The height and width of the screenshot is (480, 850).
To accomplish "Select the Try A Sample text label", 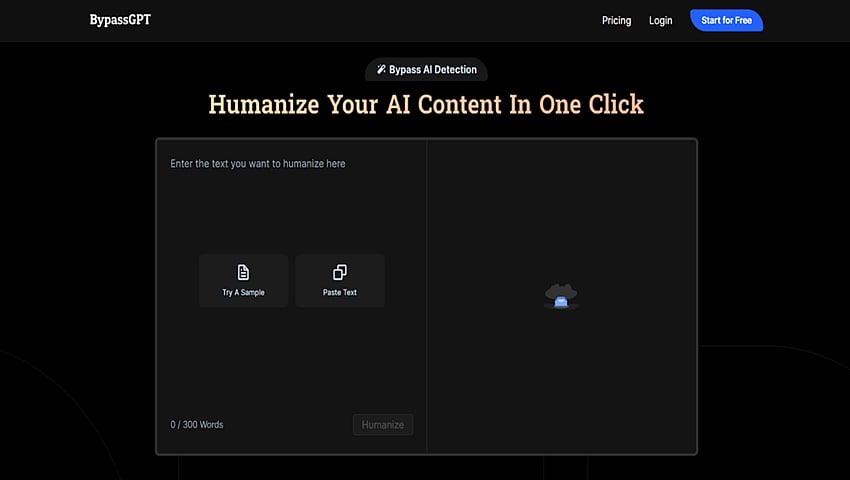I will (243, 293).
